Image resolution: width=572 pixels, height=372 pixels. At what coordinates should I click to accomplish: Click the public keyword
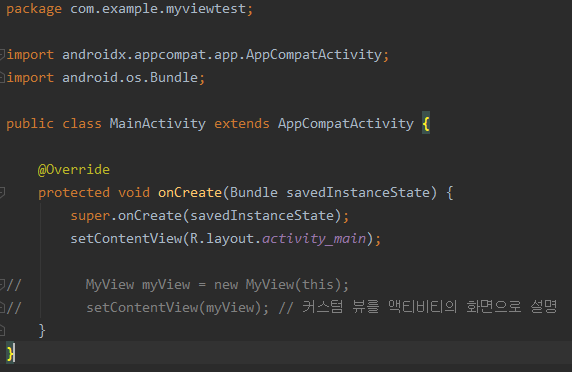(30, 124)
